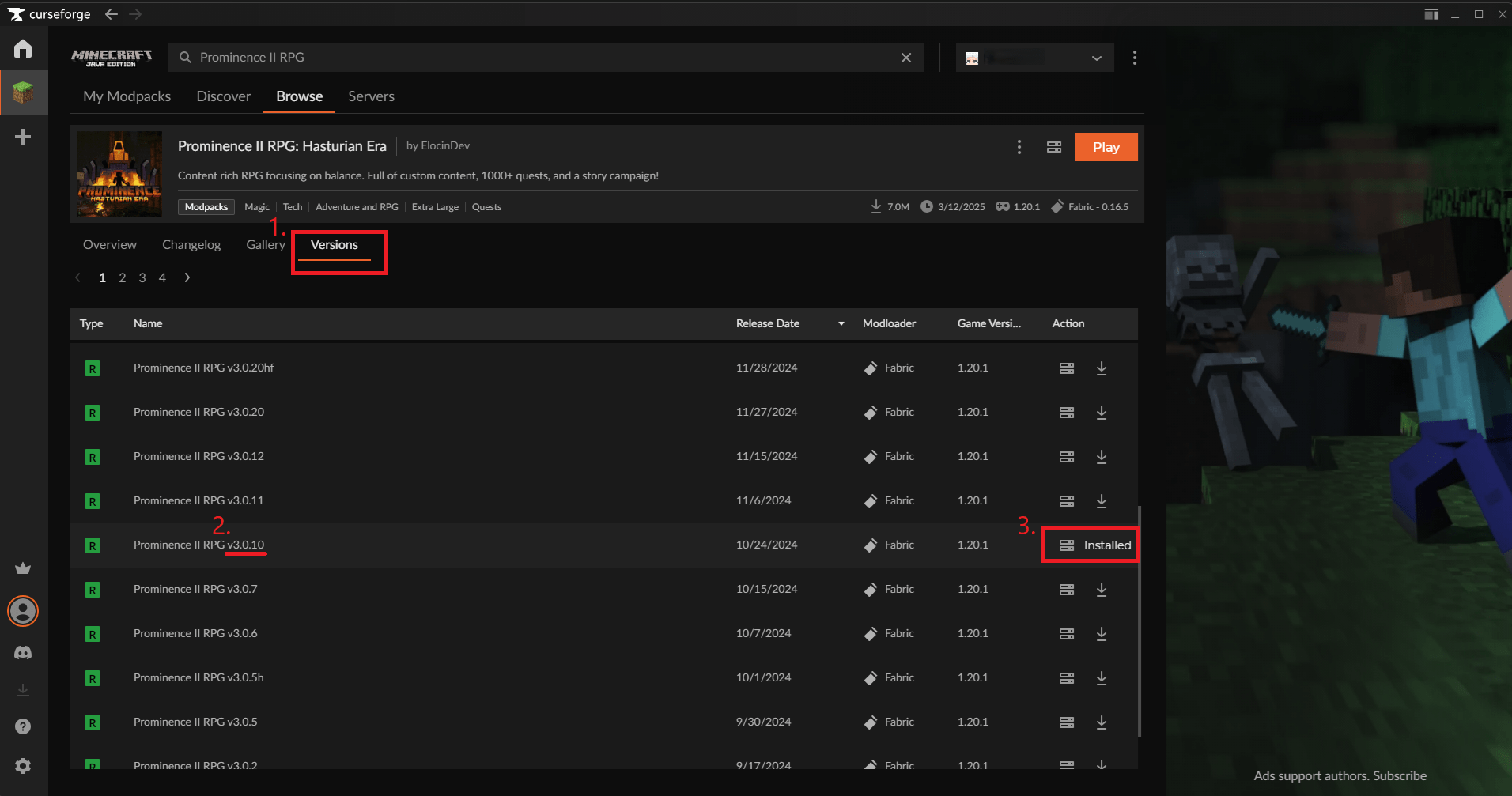
Task: Open the My Modpacks tab
Action: pyautogui.click(x=127, y=96)
